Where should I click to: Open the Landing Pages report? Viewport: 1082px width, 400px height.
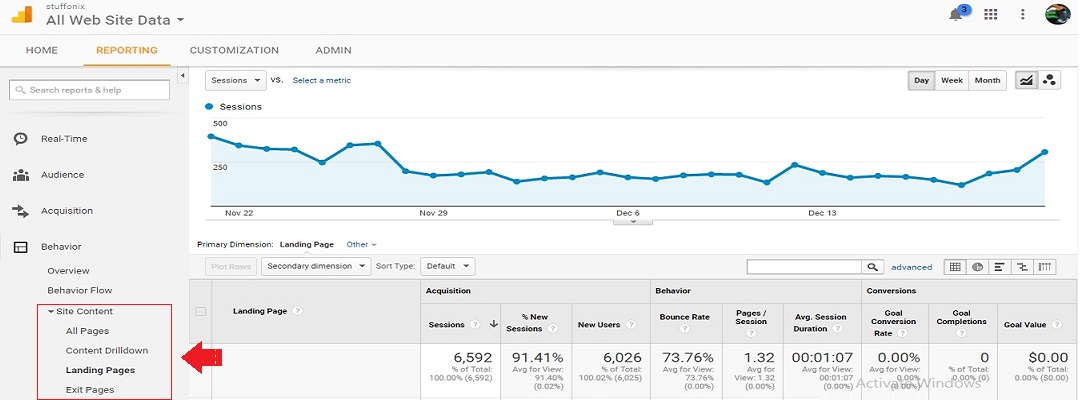point(100,370)
